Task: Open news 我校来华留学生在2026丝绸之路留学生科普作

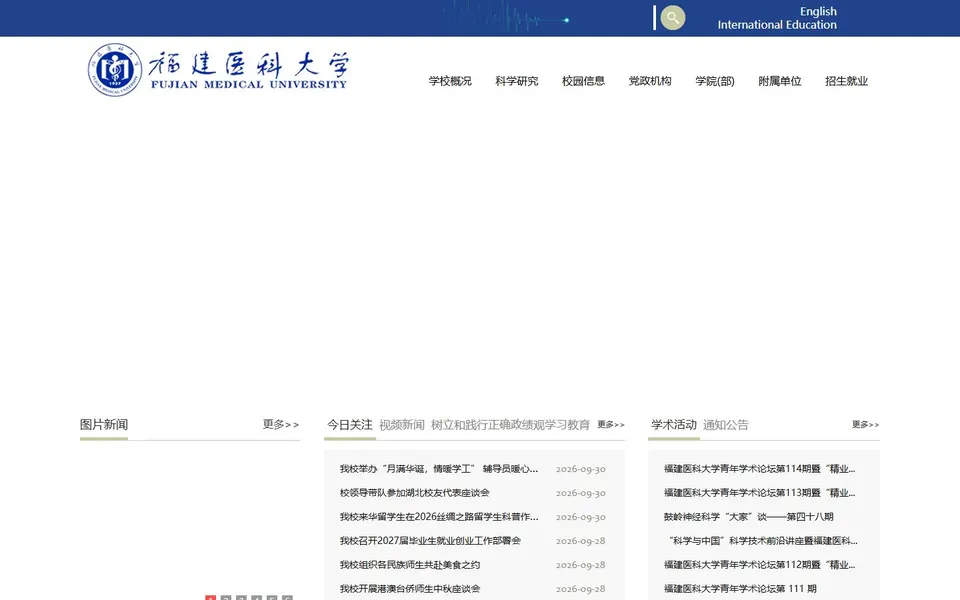Action: 439,517
